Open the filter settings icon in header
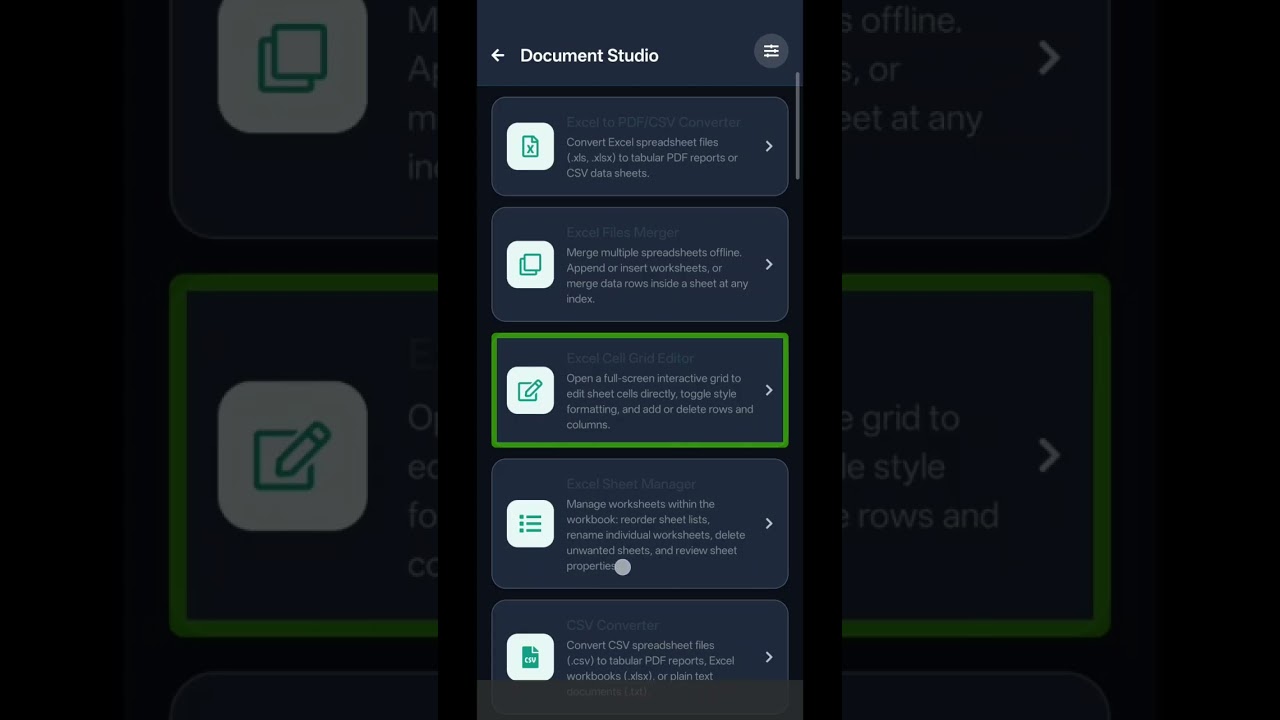The height and width of the screenshot is (720, 1280). click(x=771, y=51)
